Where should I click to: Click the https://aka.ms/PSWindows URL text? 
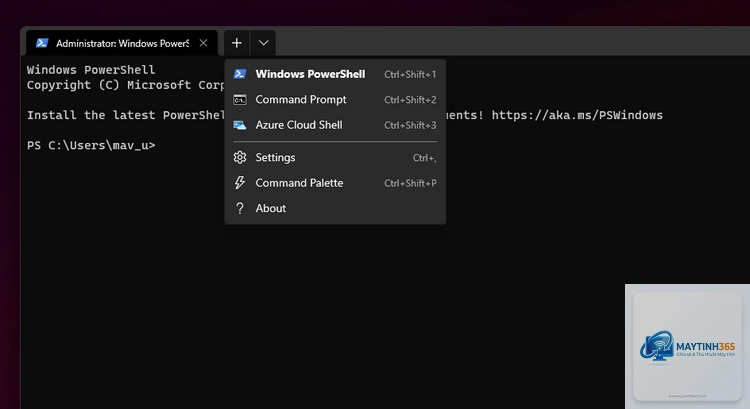tap(577, 115)
